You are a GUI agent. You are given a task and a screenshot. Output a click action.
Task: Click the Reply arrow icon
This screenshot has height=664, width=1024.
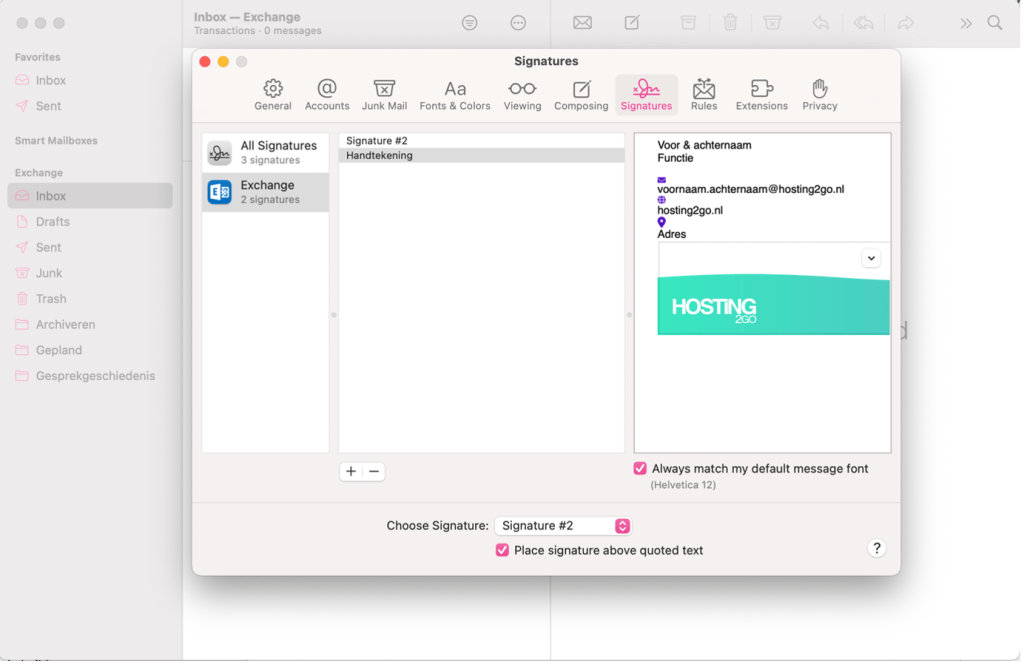pyautogui.click(x=820, y=24)
